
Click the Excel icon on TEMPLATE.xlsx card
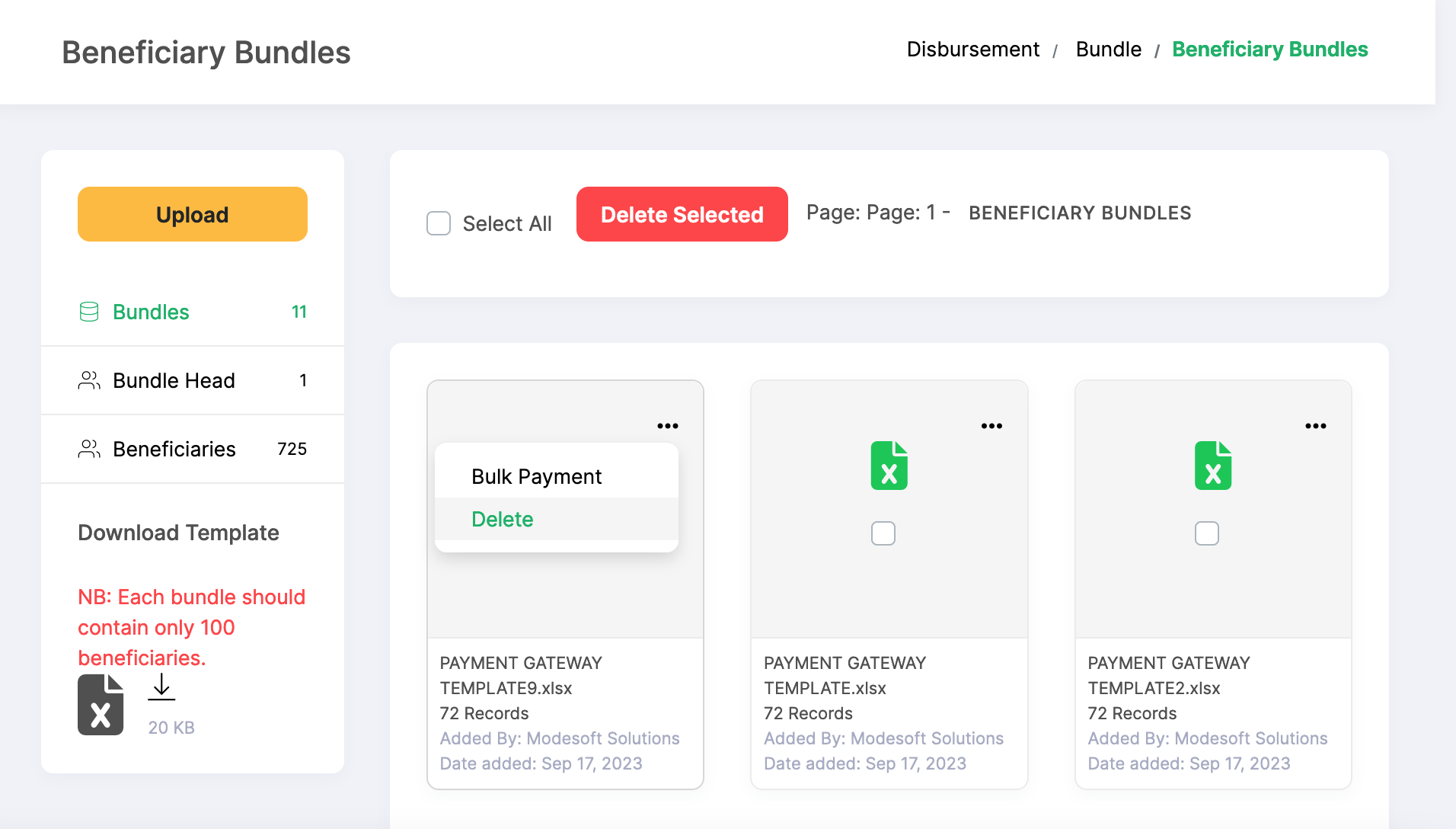click(889, 466)
